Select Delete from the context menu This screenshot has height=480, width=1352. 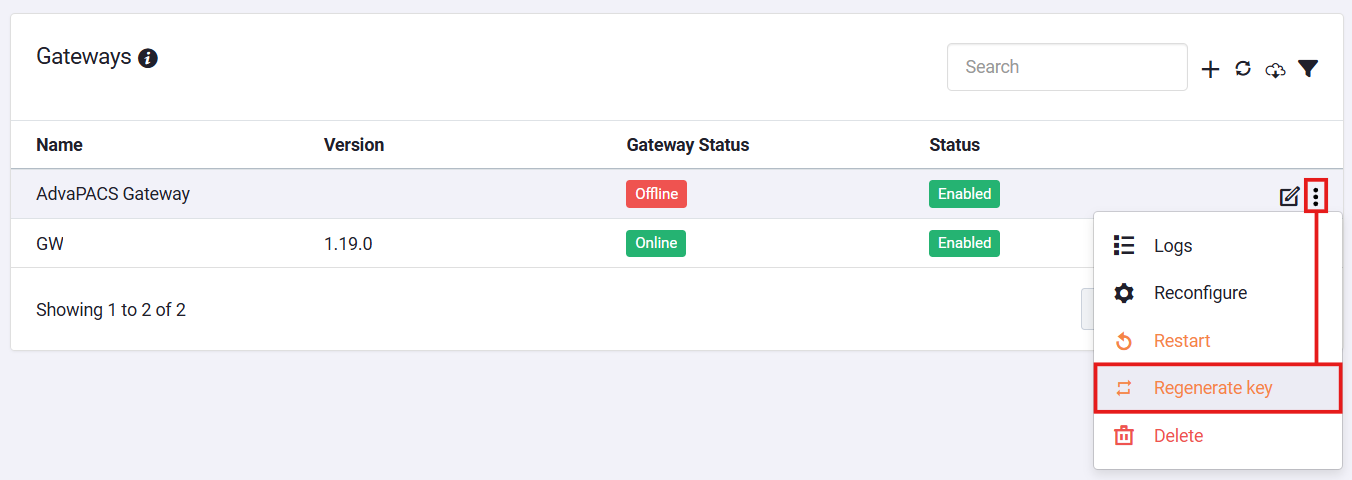point(1218,436)
